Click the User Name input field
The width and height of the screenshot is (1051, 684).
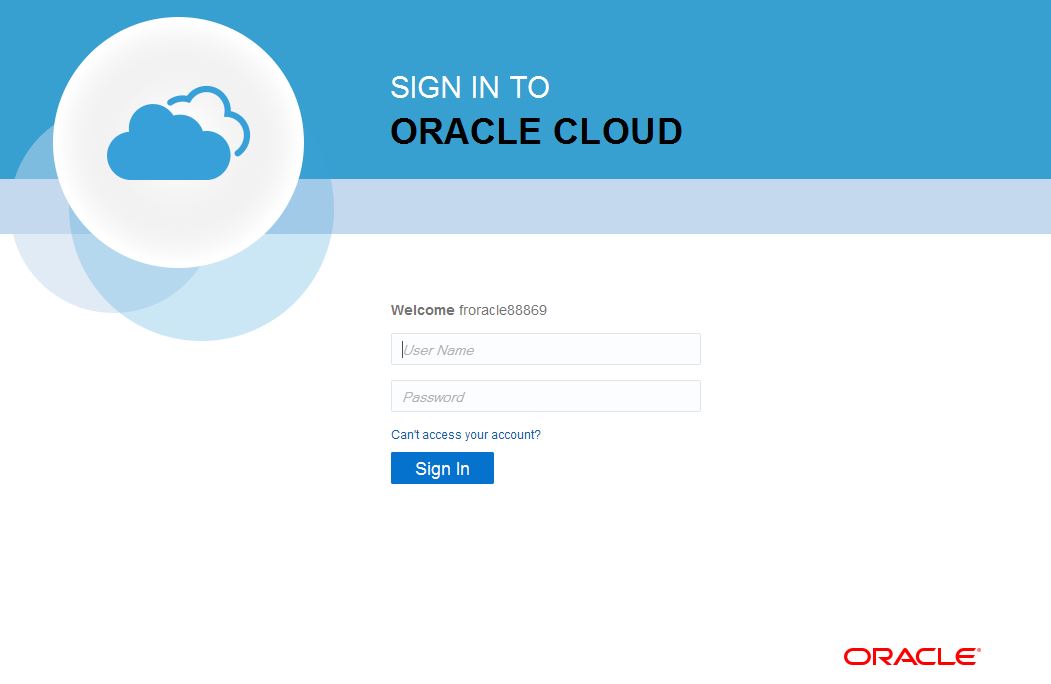point(546,349)
